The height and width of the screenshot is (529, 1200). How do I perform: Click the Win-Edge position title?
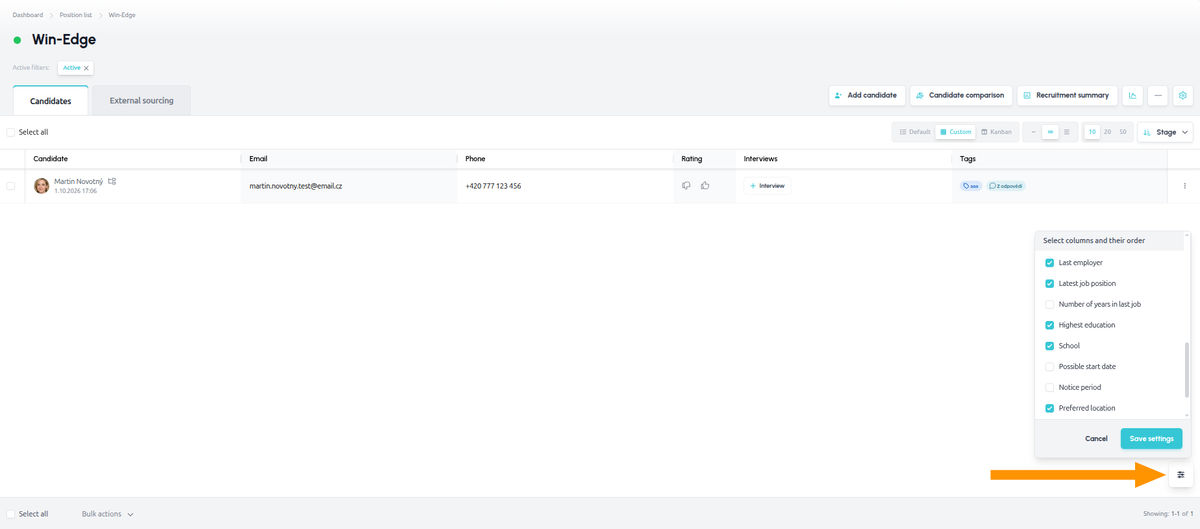coord(64,40)
